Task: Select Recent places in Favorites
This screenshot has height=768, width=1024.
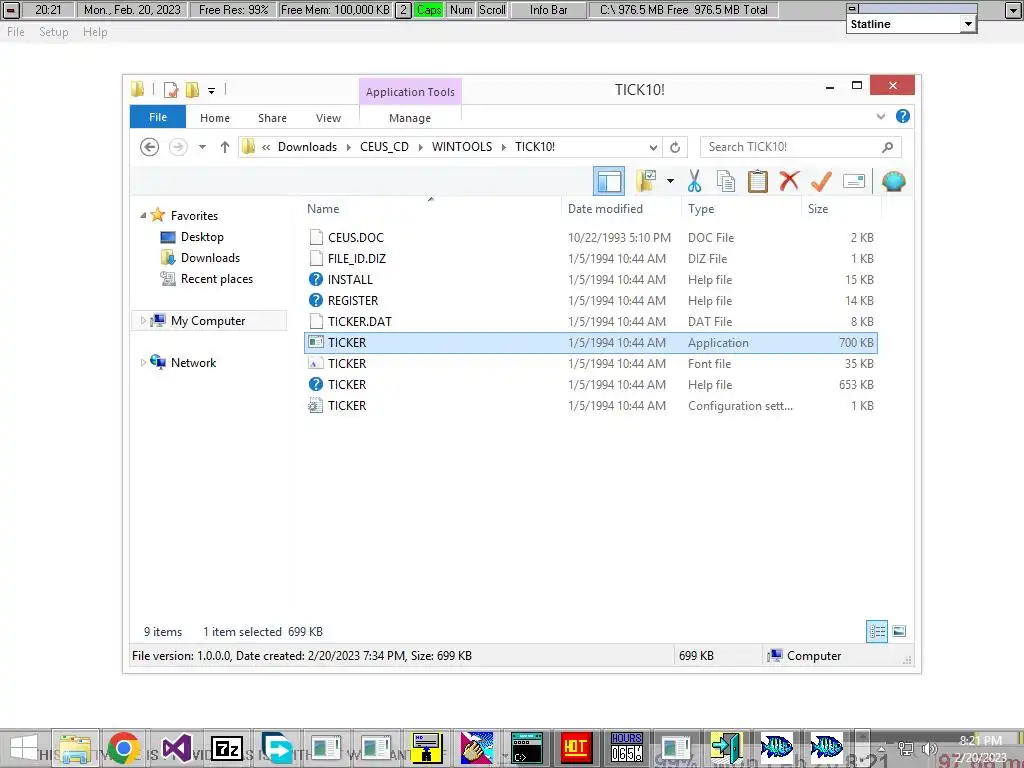Action: [x=217, y=279]
